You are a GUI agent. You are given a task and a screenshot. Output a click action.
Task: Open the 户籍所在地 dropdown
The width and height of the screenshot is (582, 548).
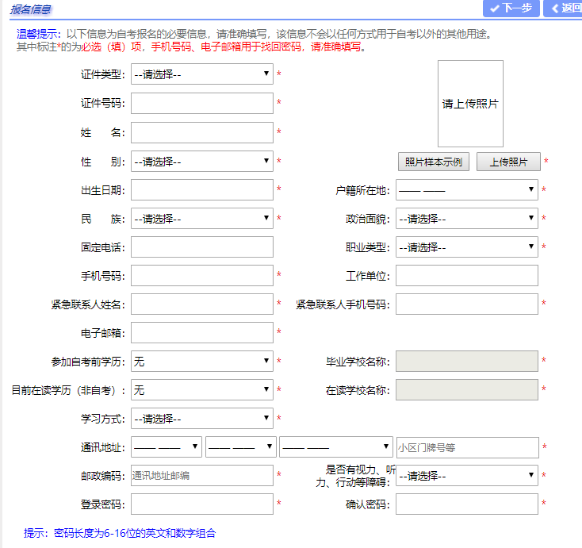(467, 190)
